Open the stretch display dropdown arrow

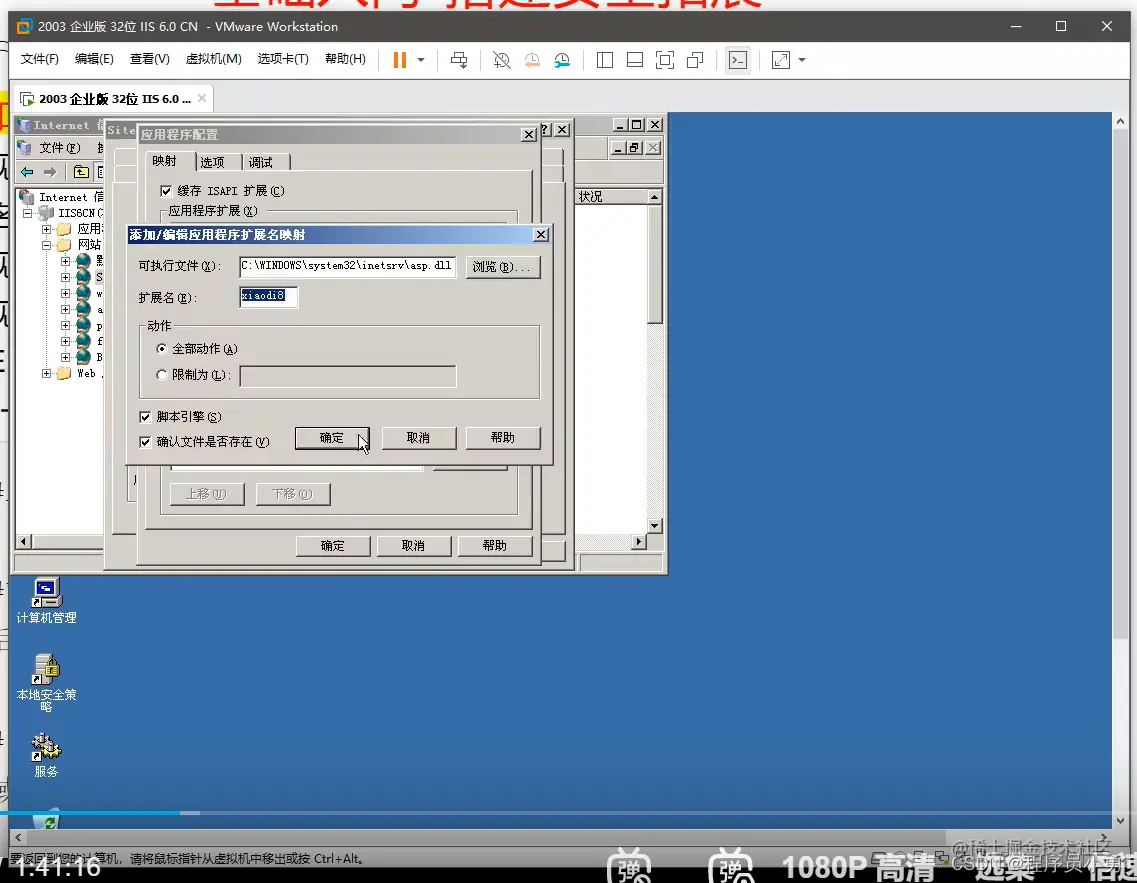point(802,60)
